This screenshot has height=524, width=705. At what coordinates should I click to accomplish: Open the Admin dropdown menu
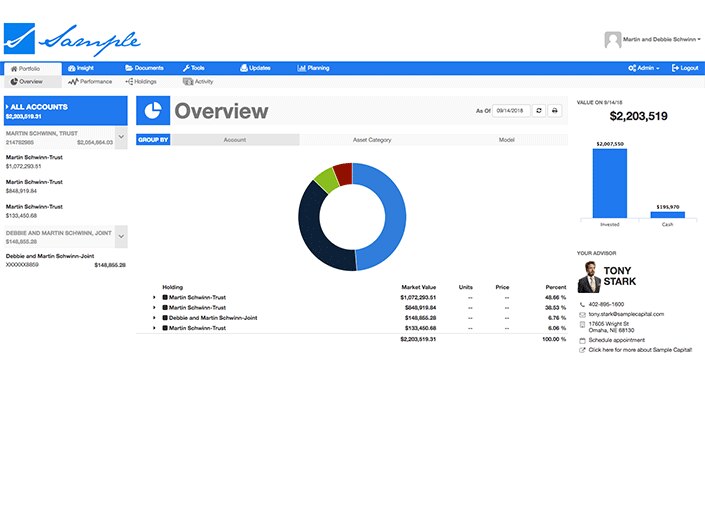pos(644,68)
